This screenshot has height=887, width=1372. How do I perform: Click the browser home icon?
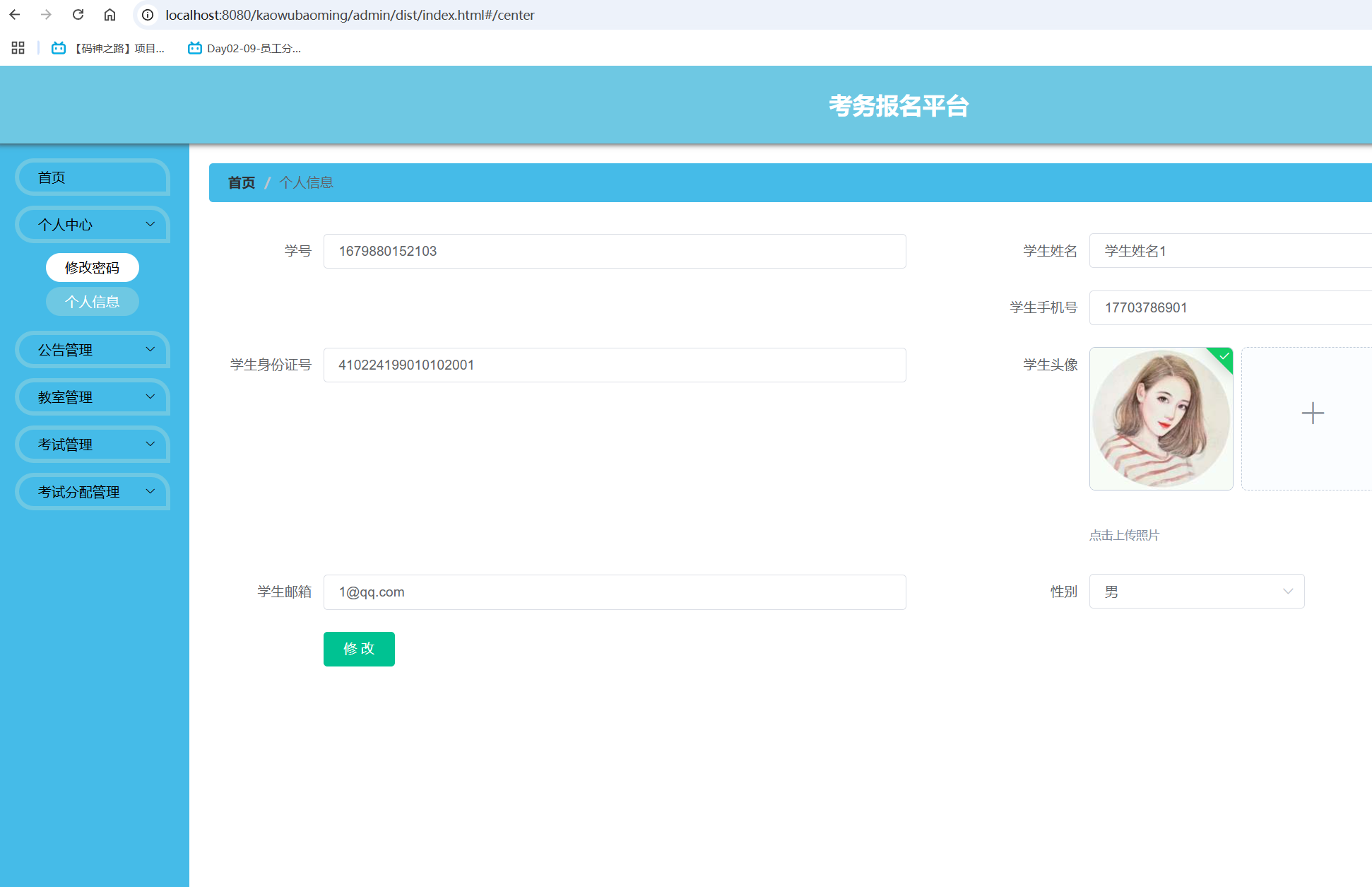click(110, 15)
